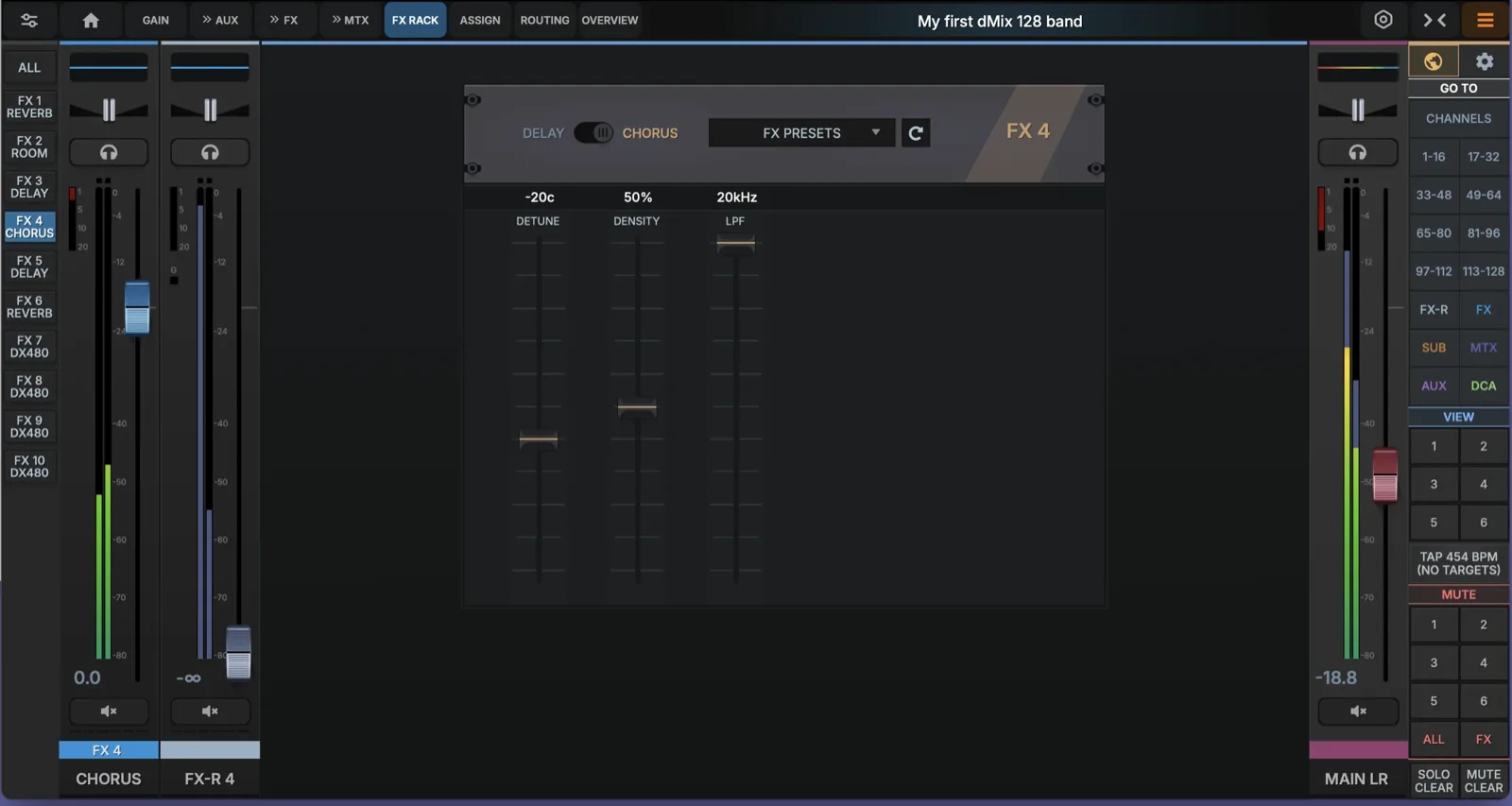Go to channels 1-16
This screenshot has width=1512, height=806.
pyautogui.click(x=1434, y=157)
